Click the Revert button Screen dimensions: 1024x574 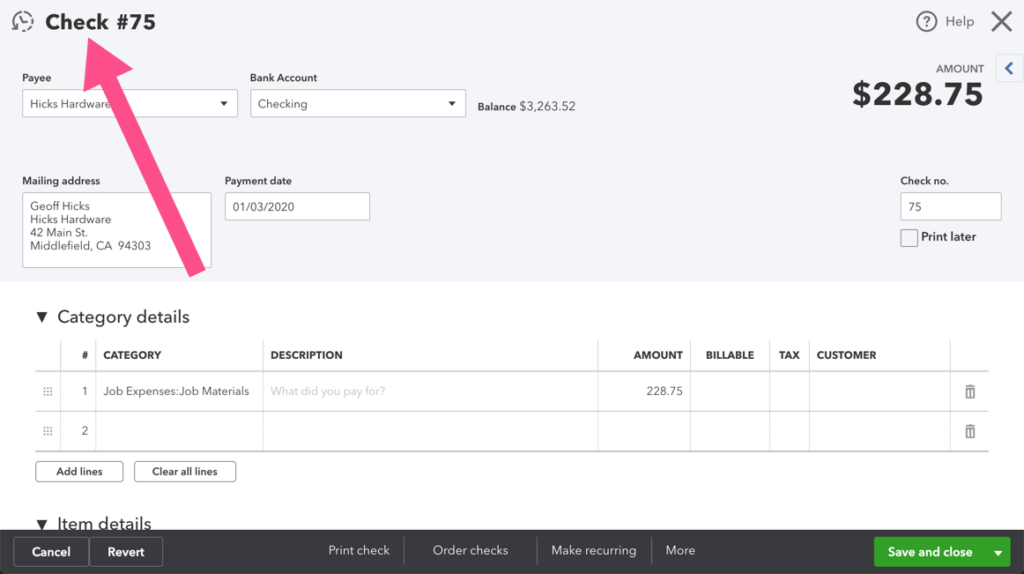click(x=126, y=552)
